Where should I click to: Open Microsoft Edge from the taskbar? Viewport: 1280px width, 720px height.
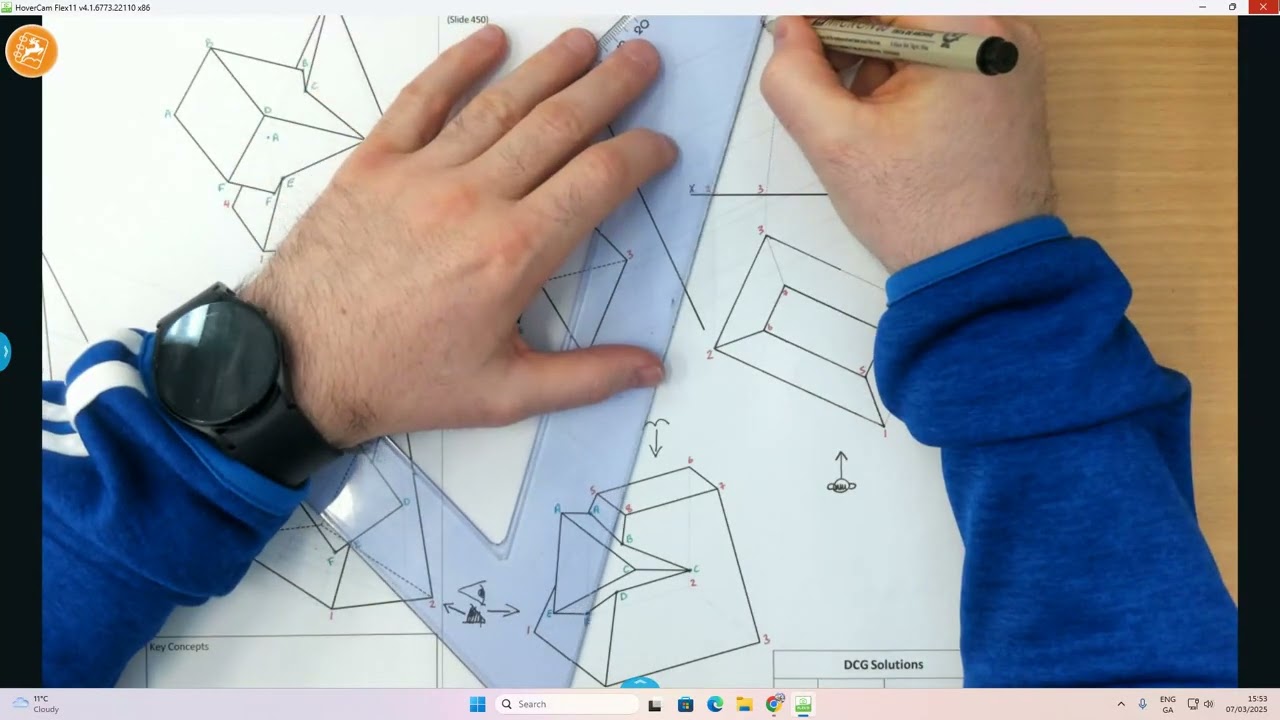click(715, 704)
